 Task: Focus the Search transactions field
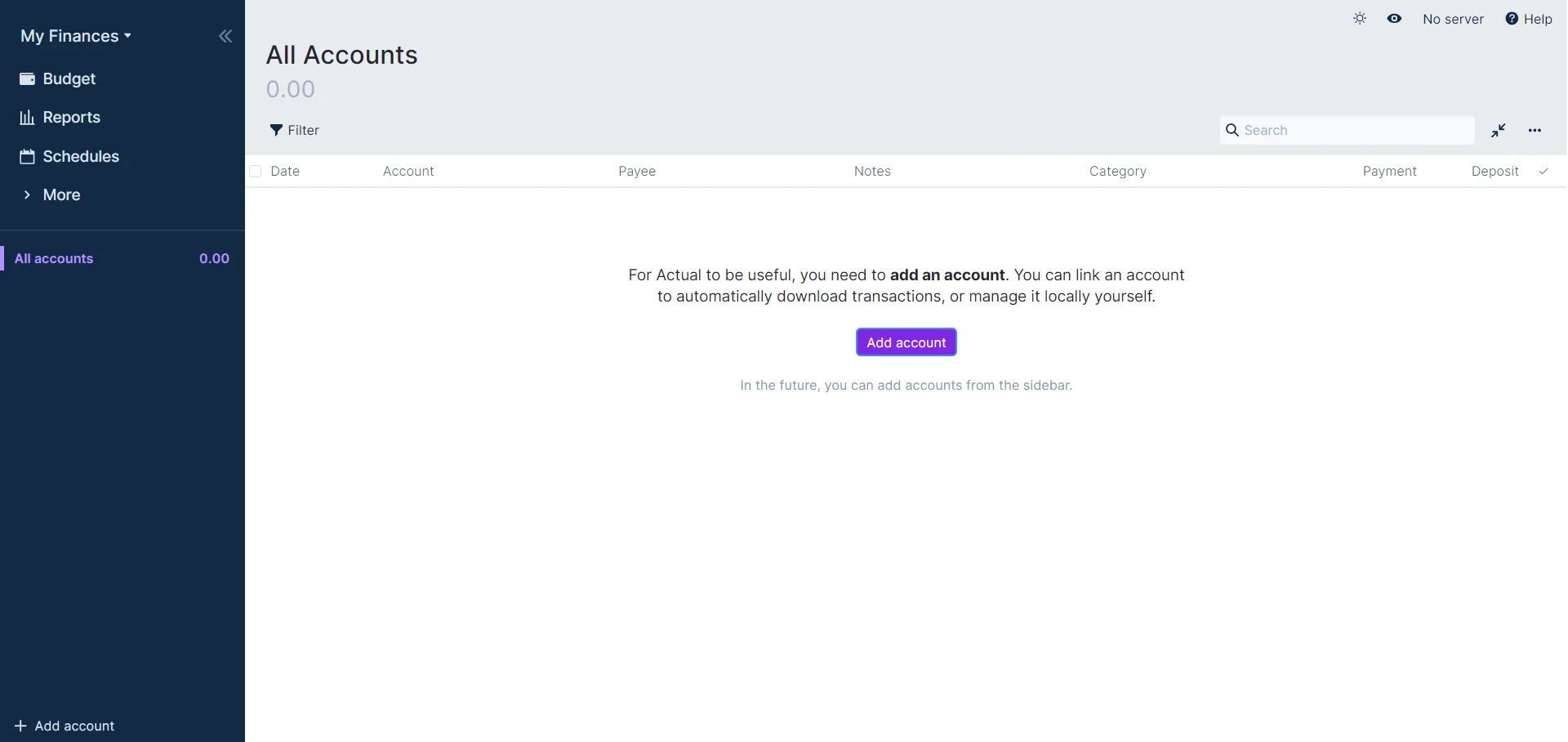(1354, 131)
